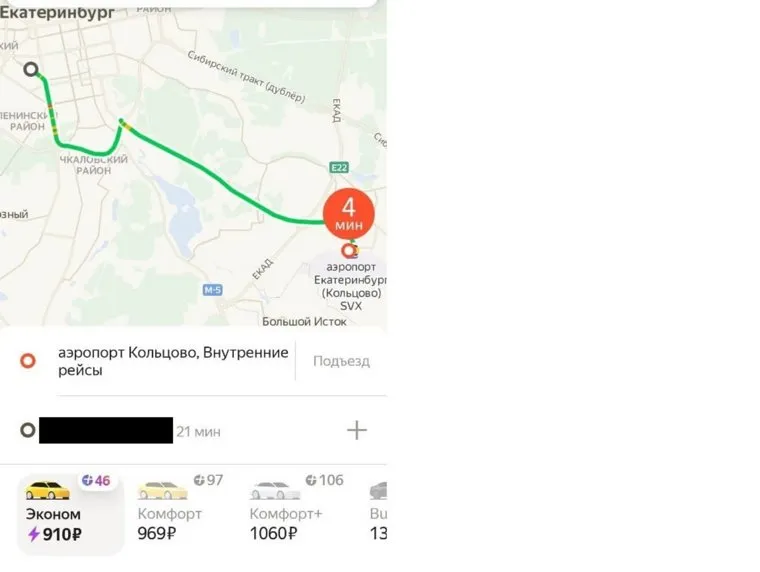Click the white Комфорт+ car icon
Viewport: 760px width, 572px height.
click(275, 491)
